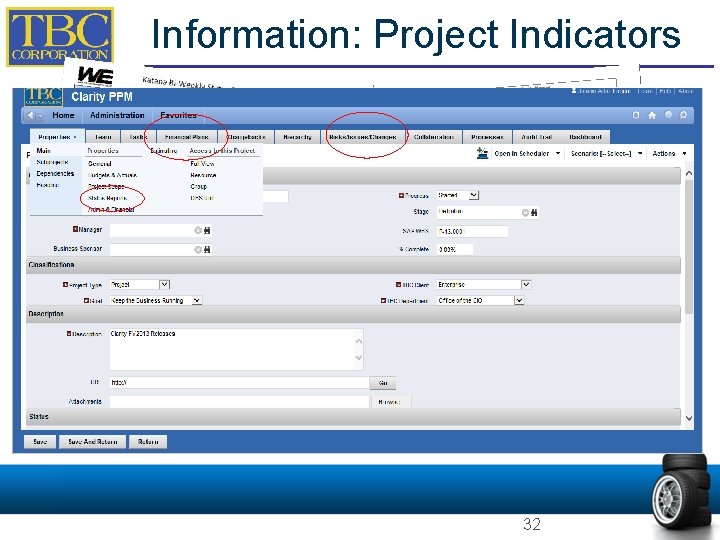
Task: Click the Home icon in the top bar
Action: point(652,115)
